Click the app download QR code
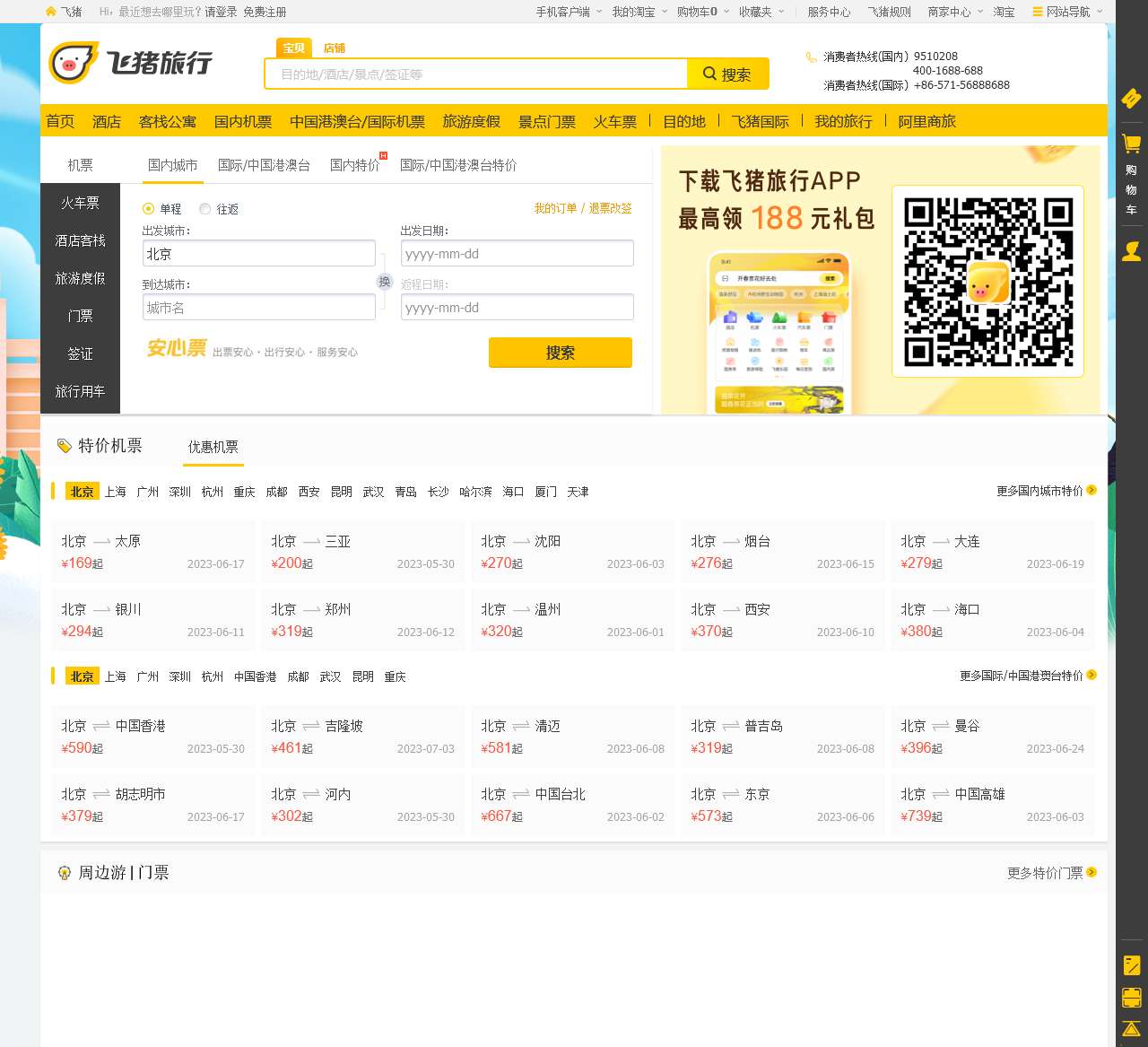Screen dimensions: 1148x1047 [x=987, y=281]
